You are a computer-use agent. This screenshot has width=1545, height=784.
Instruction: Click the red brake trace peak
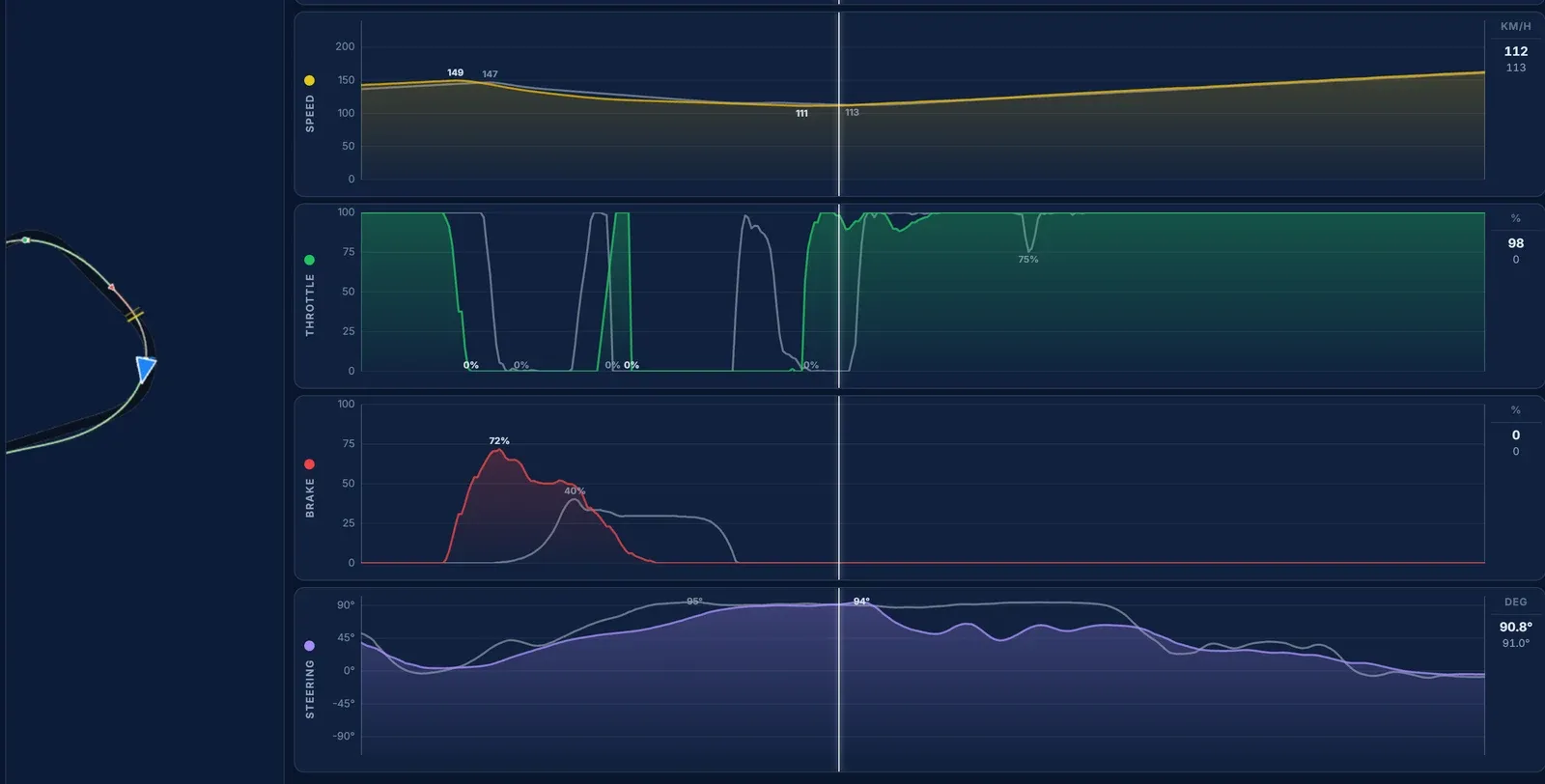(498, 451)
